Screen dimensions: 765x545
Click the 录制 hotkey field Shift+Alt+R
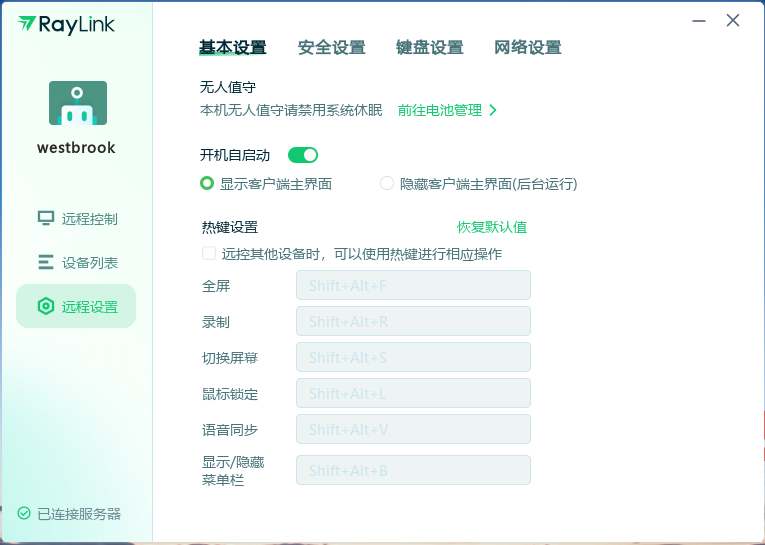pyautogui.click(x=413, y=321)
